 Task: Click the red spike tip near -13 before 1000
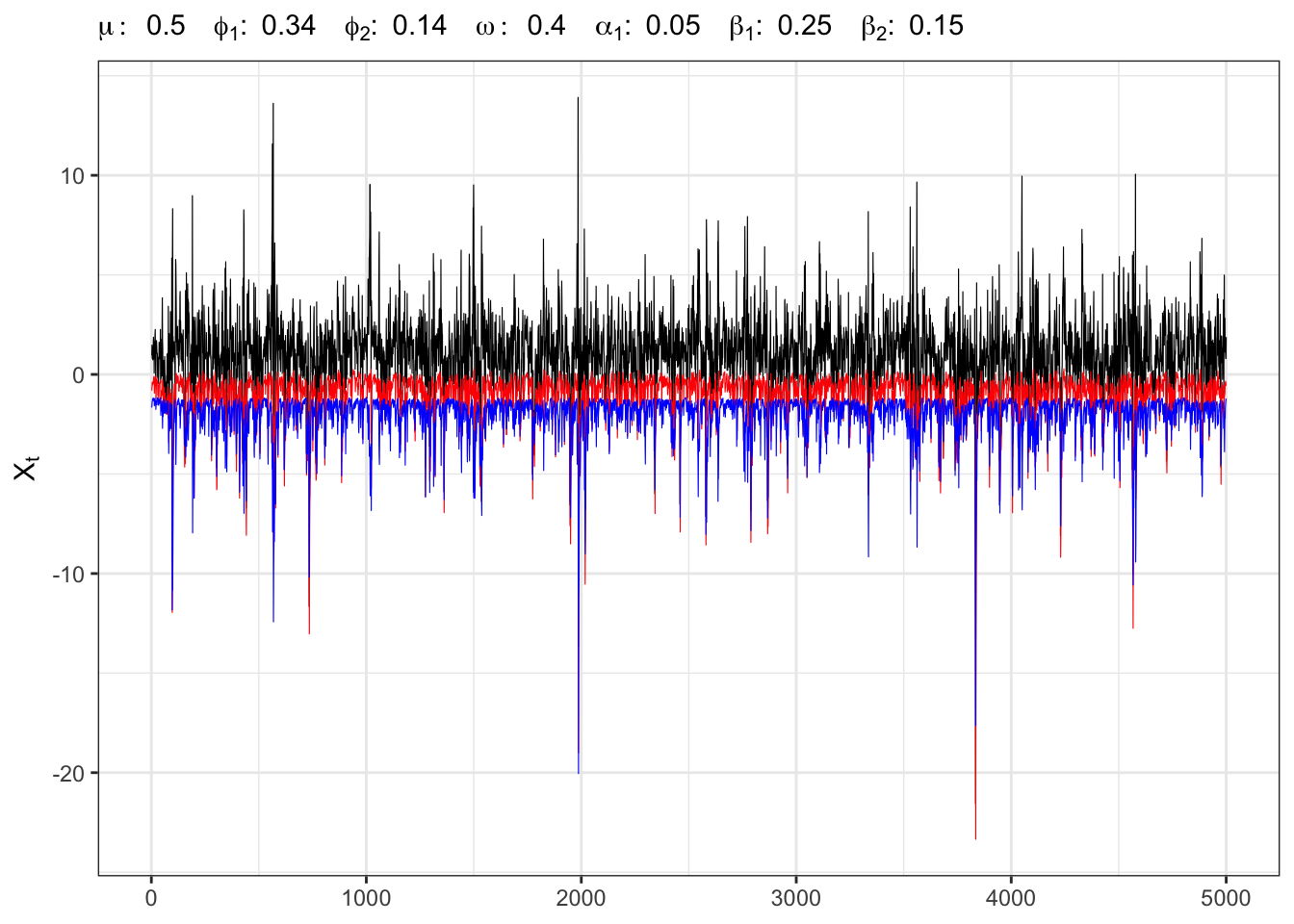pyautogui.click(x=309, y=632)
